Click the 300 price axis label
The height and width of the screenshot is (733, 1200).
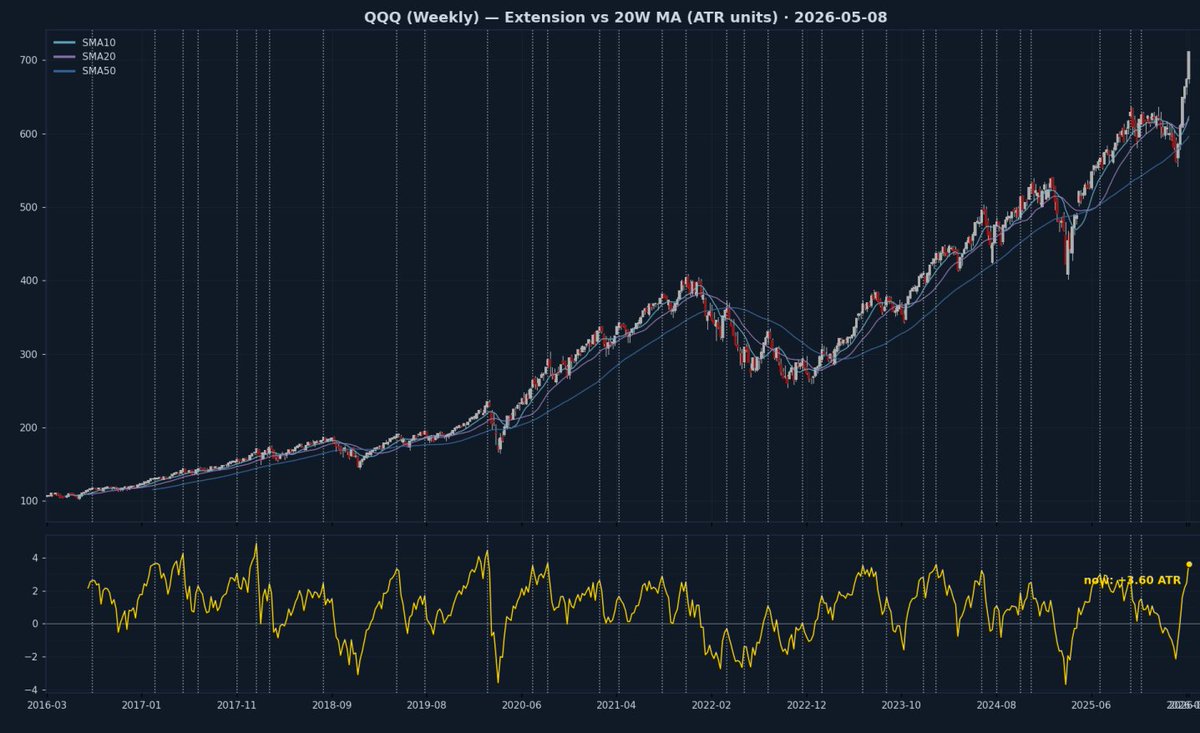pos(29,354)
